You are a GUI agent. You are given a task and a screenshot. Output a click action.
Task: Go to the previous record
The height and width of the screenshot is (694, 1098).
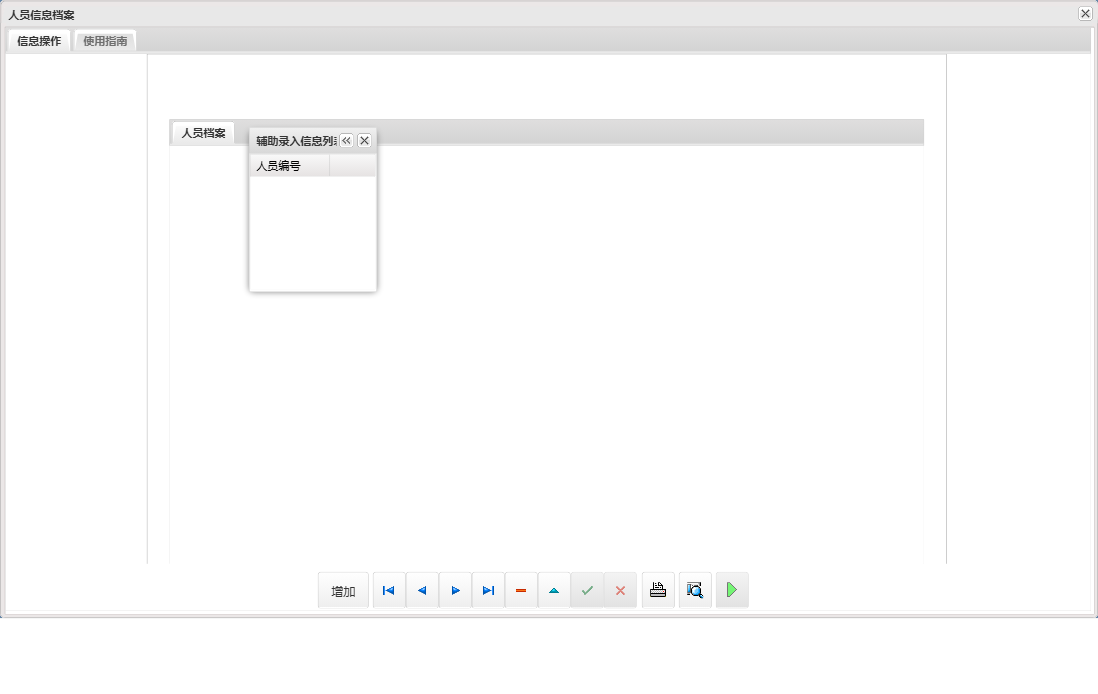pyautogui.click(x=422, y=590)
